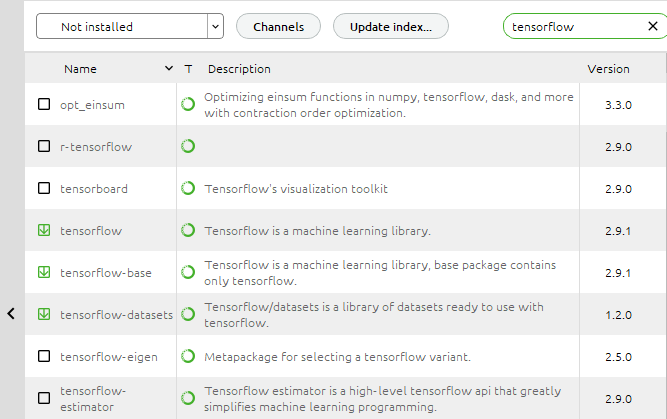Click the type icon for tensorflow-estimator

pos(188,399)
